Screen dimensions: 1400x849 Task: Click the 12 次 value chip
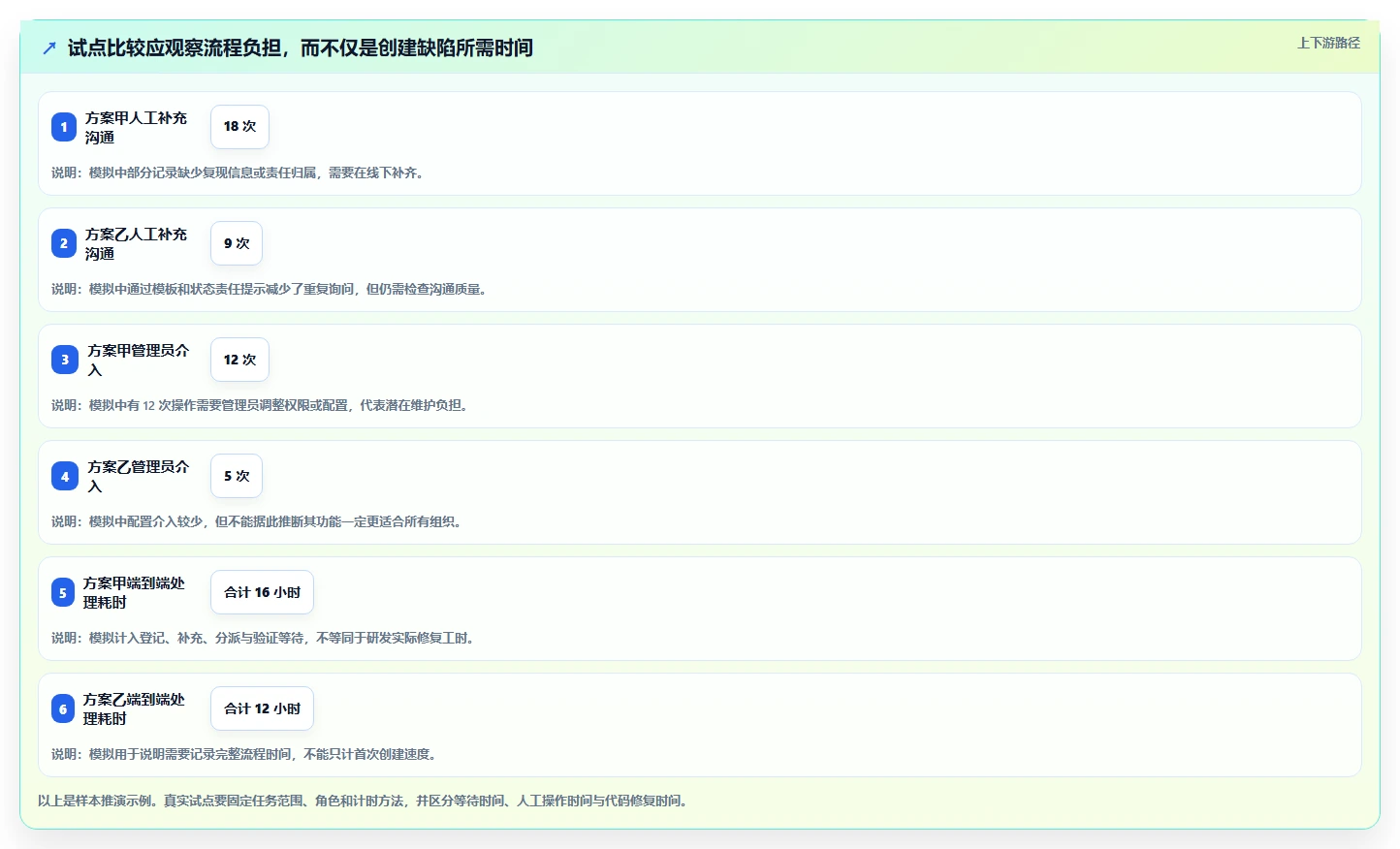tap(239, 360)
